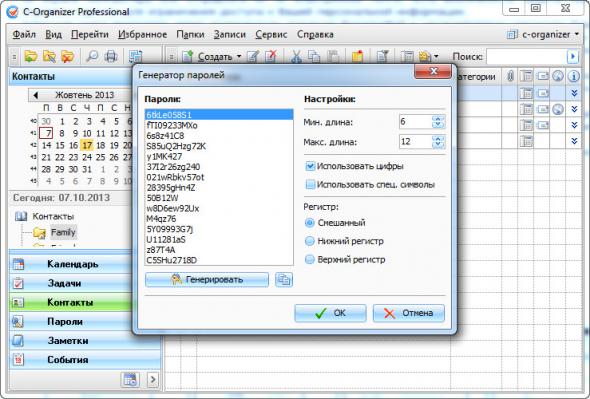Click the contact card column header icon
This screenshot has height=399, width=590.
point(542,76)
